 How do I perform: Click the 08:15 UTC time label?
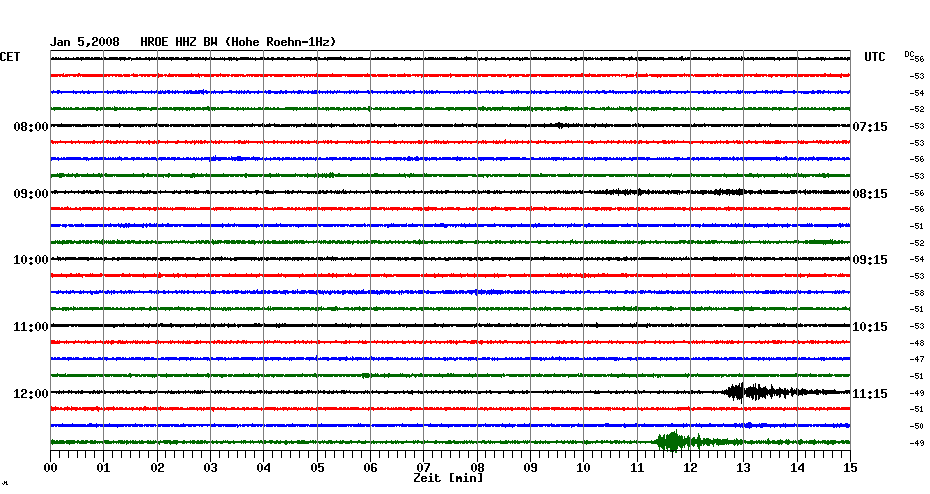tap(870, 194)
